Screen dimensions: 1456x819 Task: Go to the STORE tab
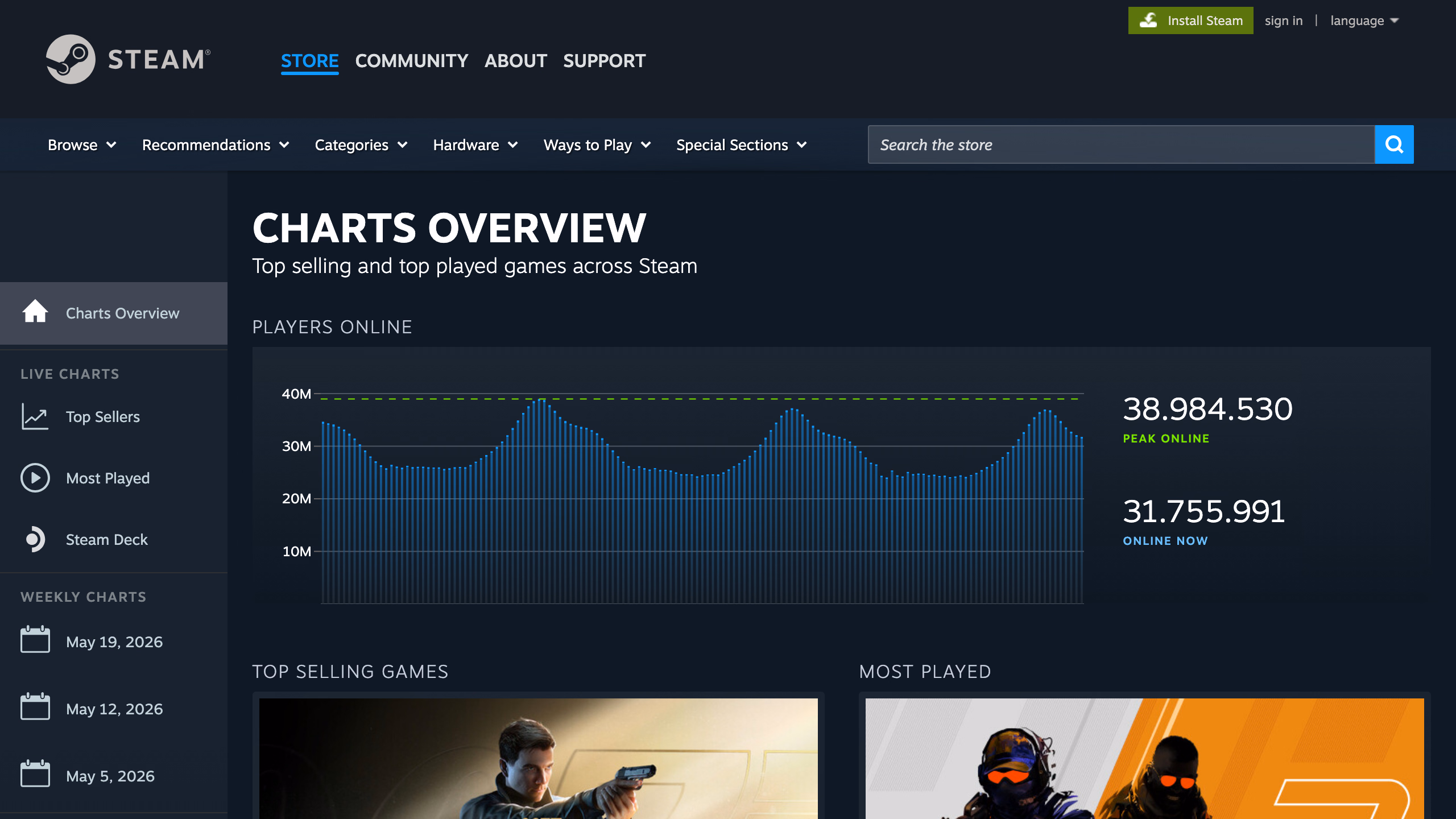point(310,61)
